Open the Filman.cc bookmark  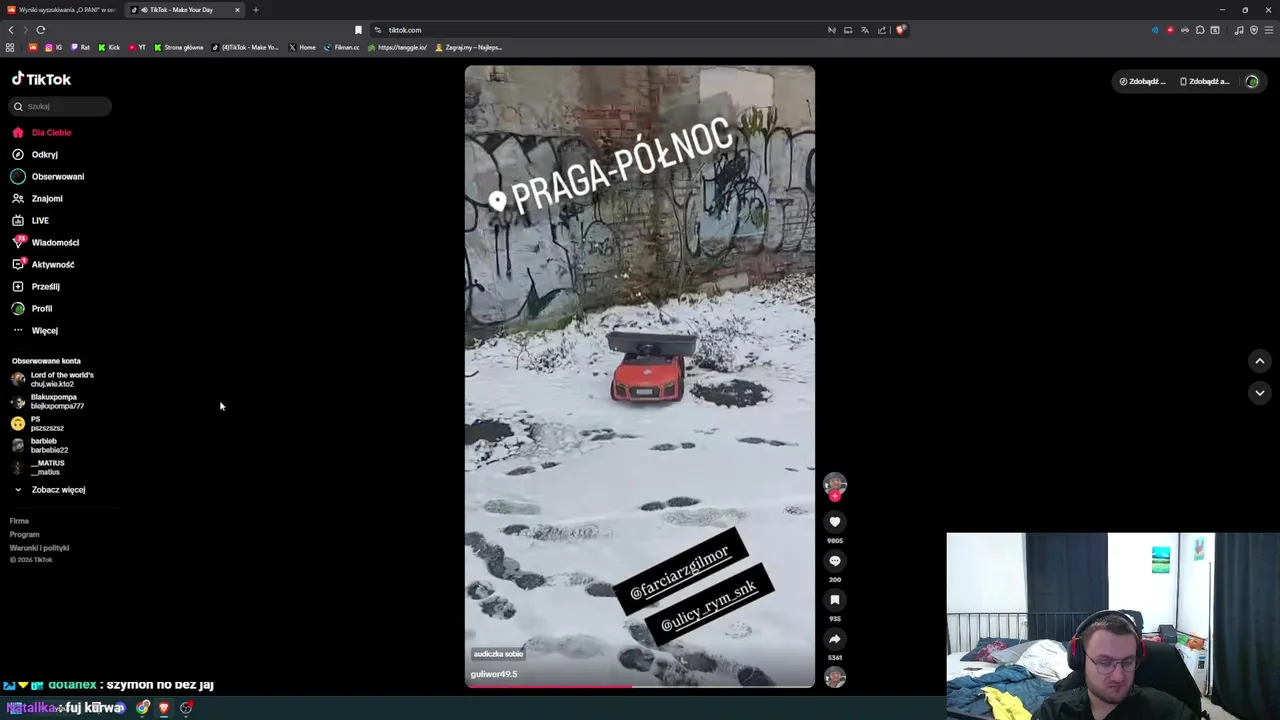click(x=342, y=47)
